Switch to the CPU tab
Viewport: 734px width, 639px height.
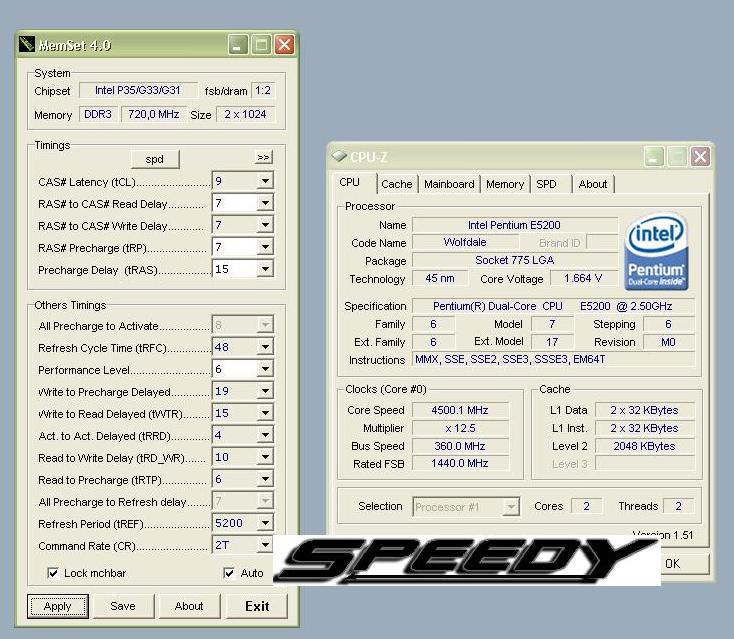354,183
